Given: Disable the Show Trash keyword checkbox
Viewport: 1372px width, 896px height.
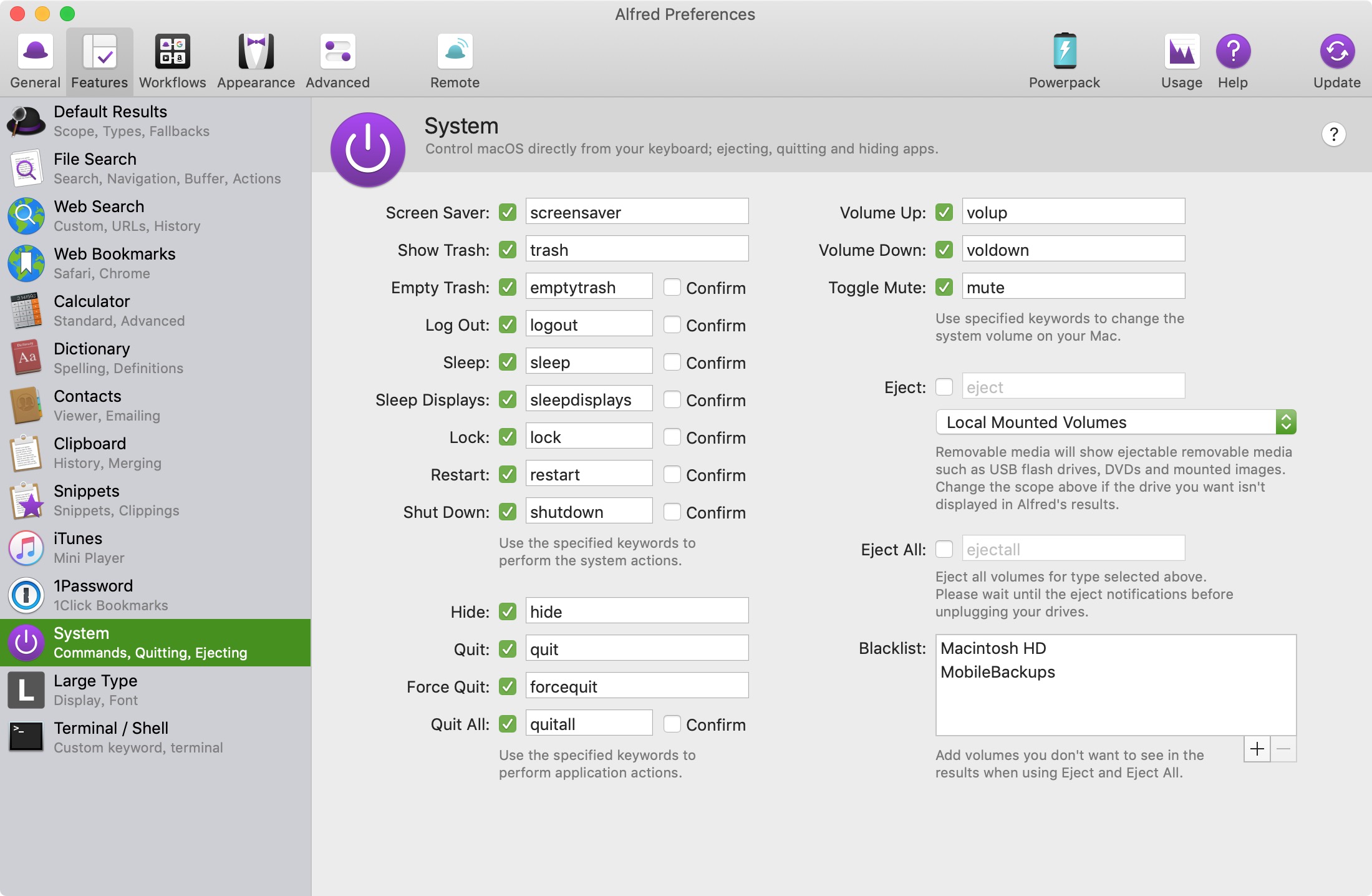Looking at the screenshot, I should point(508,250).
